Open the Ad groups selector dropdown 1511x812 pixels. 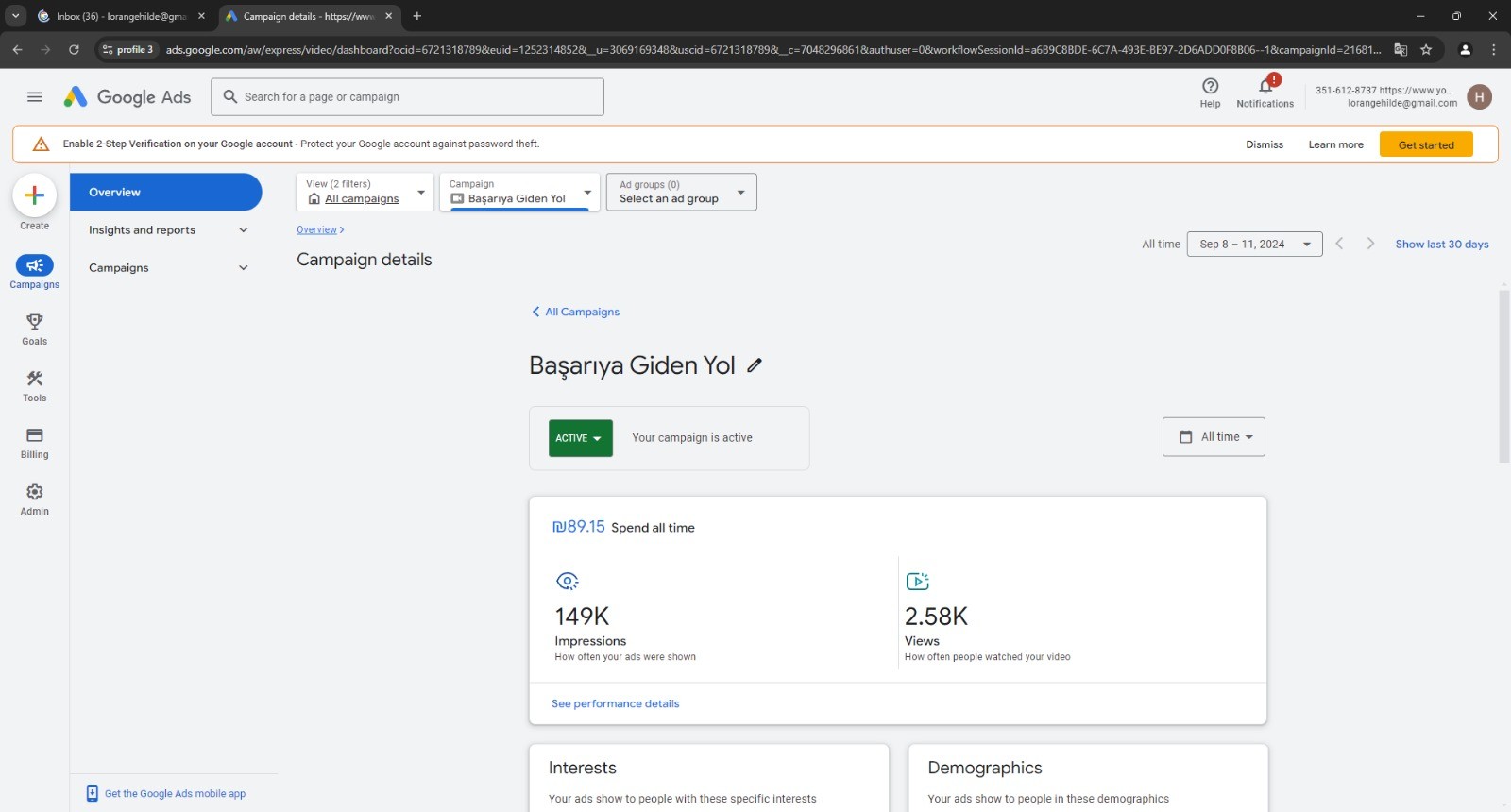681,192
